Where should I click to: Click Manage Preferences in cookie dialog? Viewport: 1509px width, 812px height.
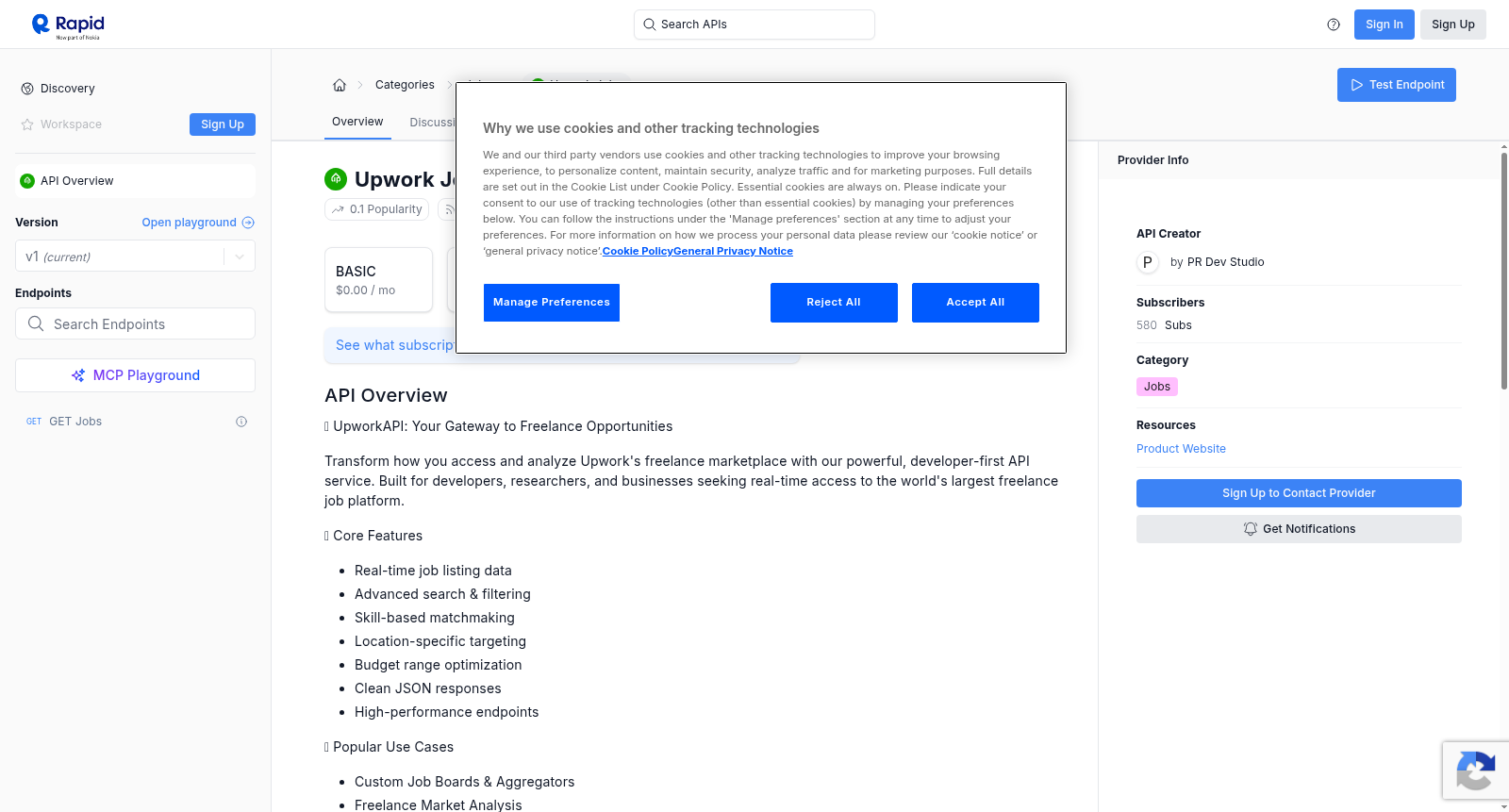pos(552,303)
